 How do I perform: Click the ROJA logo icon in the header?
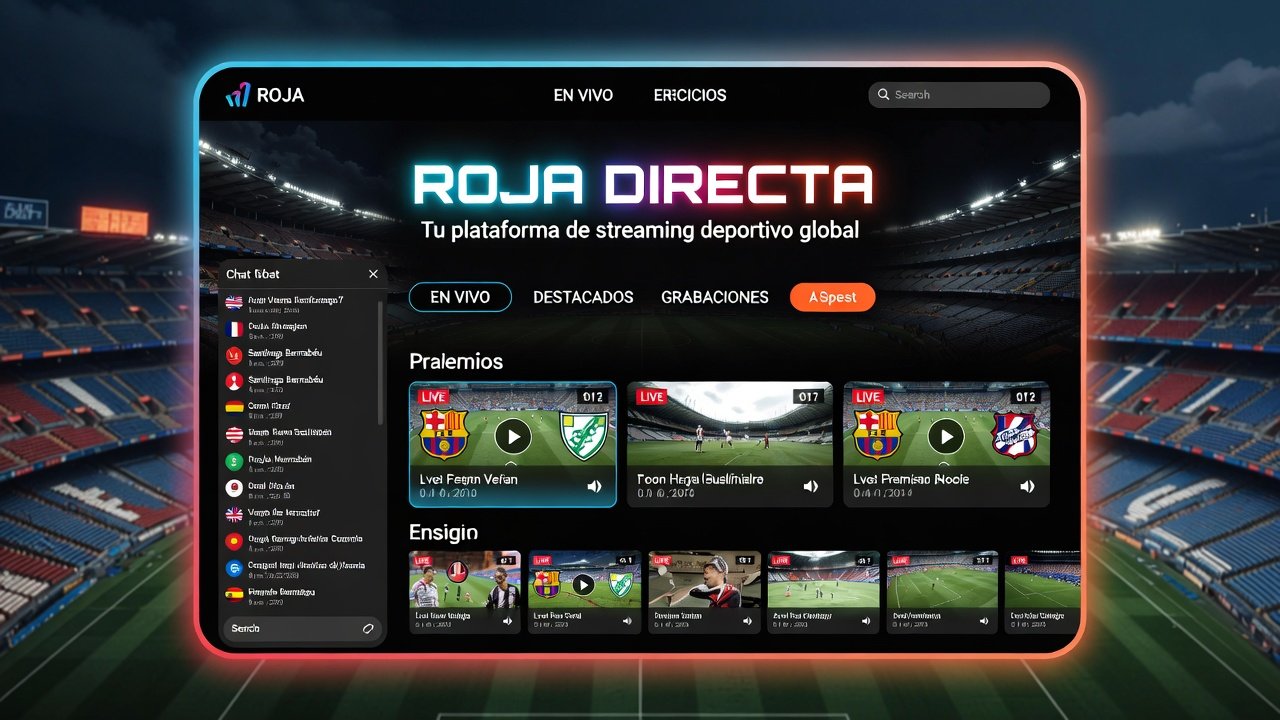click(x=237, y=95)
